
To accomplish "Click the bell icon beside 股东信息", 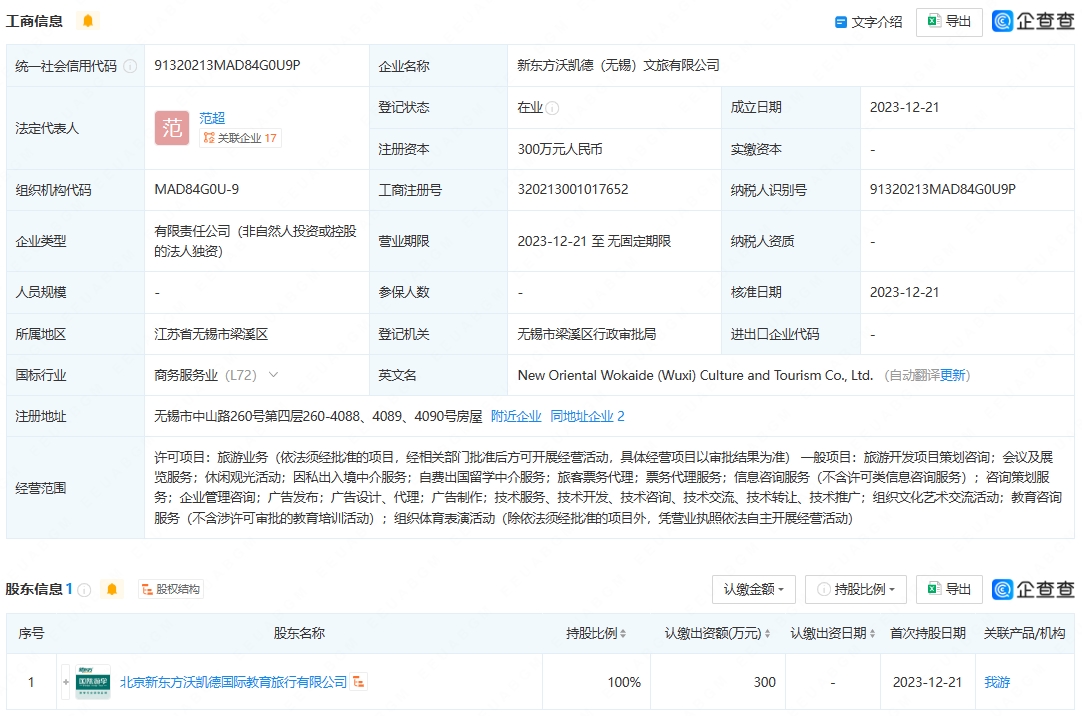I will (112, 589).
